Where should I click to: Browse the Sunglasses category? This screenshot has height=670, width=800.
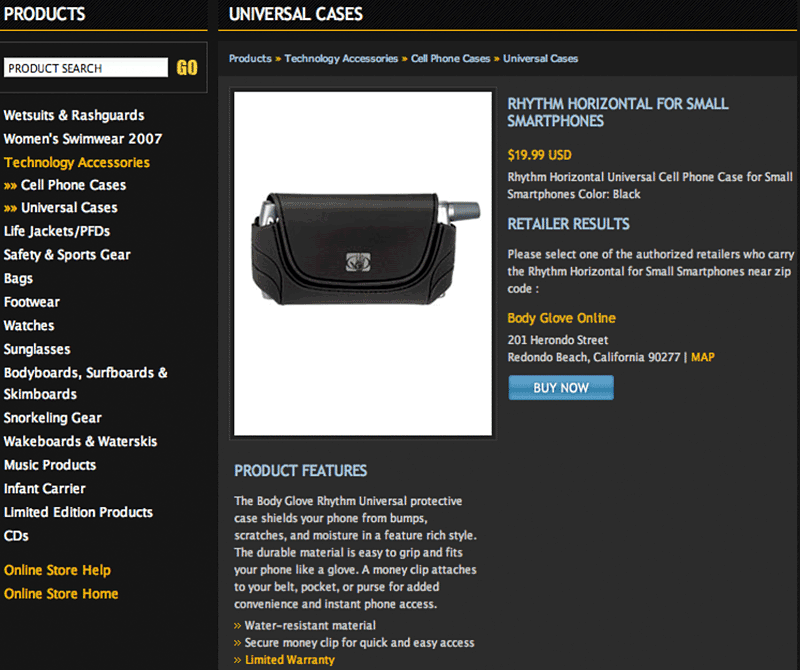coord(37,349)
